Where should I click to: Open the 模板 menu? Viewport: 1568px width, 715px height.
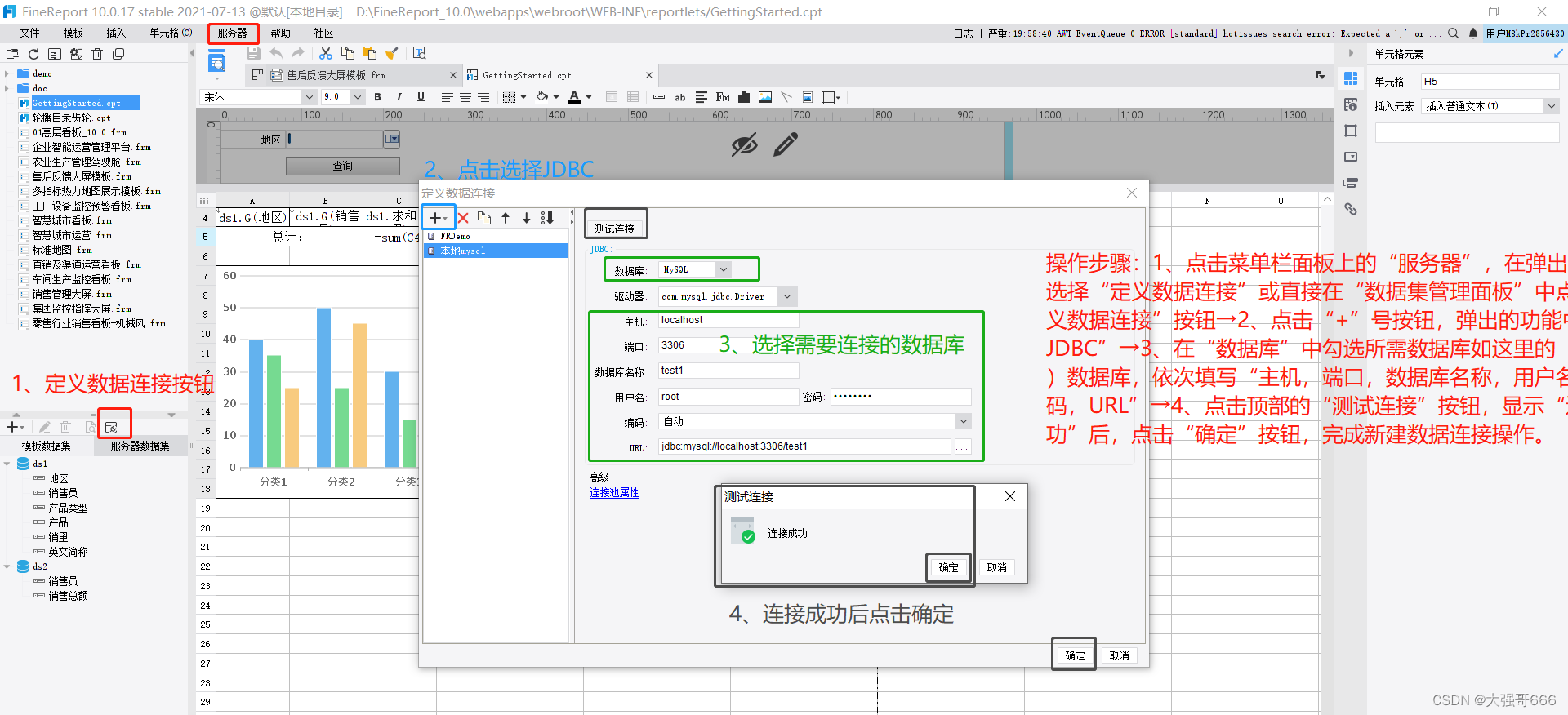73,33
